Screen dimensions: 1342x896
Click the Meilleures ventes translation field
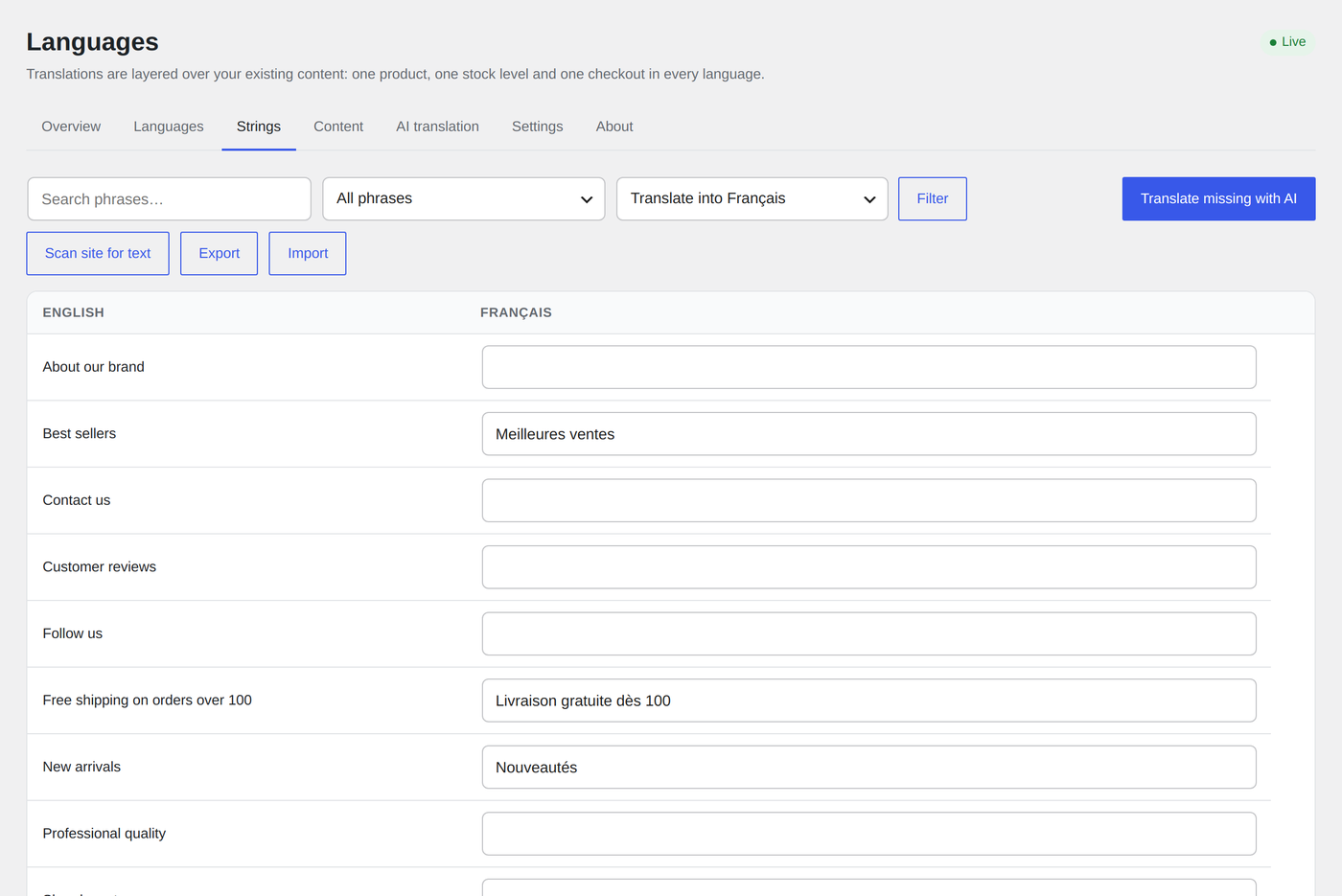point(868,434)
